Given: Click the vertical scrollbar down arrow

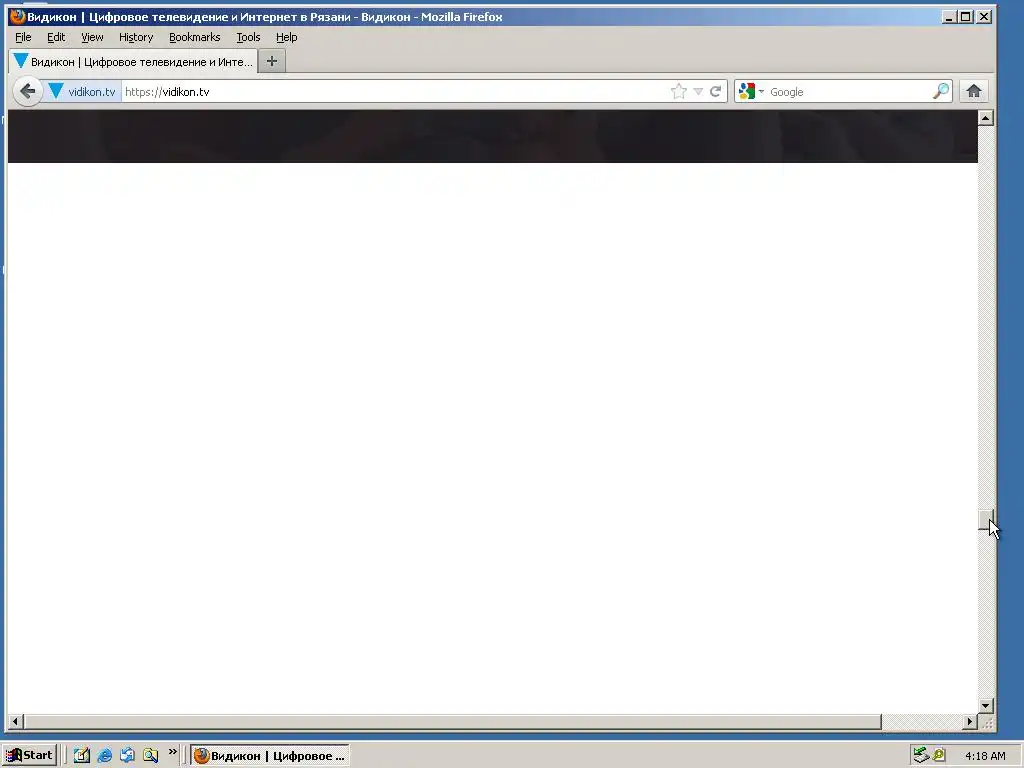Looking at the screenshot, I should [986, 705].
